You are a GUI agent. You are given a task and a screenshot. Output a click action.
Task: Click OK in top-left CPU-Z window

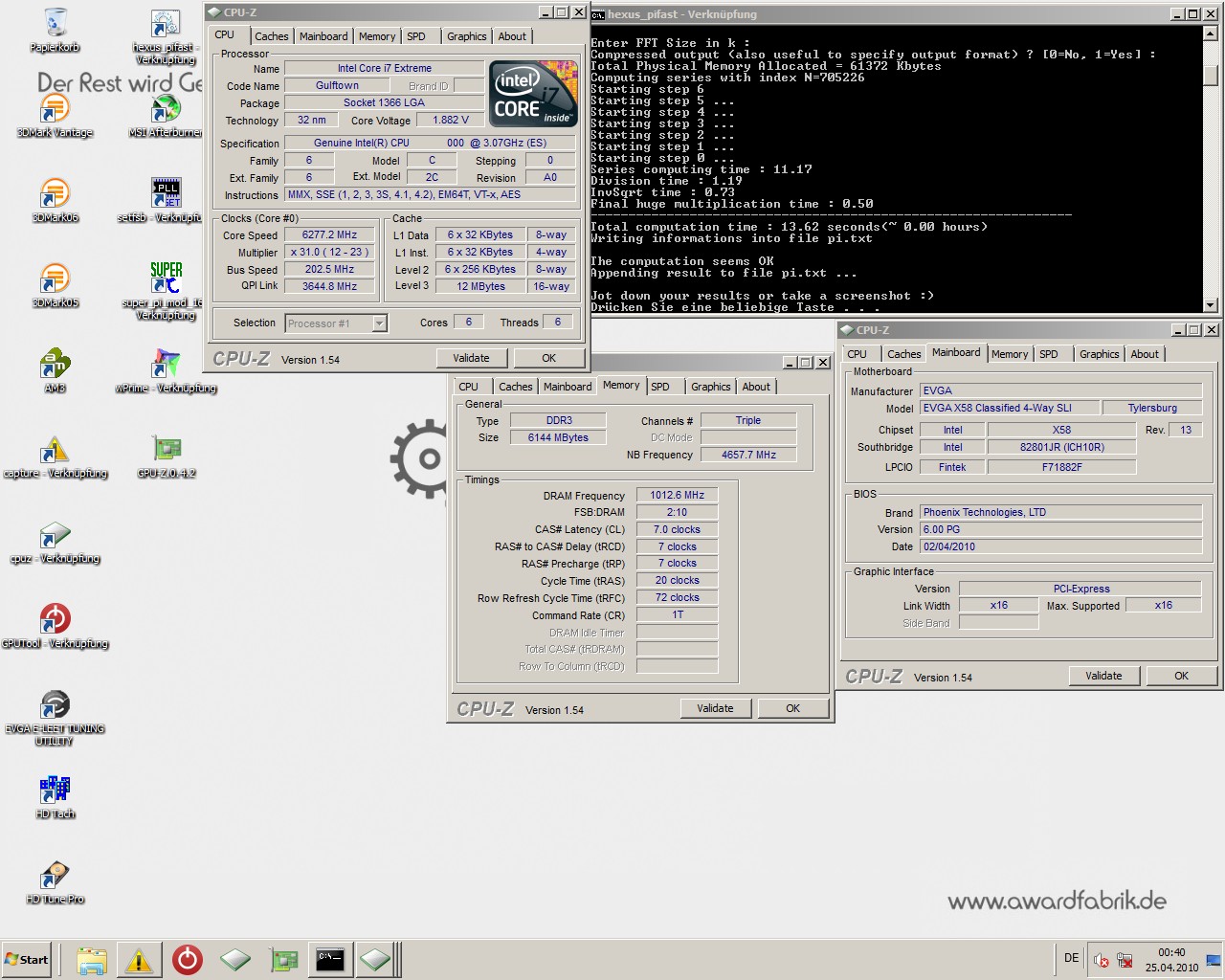548,358
